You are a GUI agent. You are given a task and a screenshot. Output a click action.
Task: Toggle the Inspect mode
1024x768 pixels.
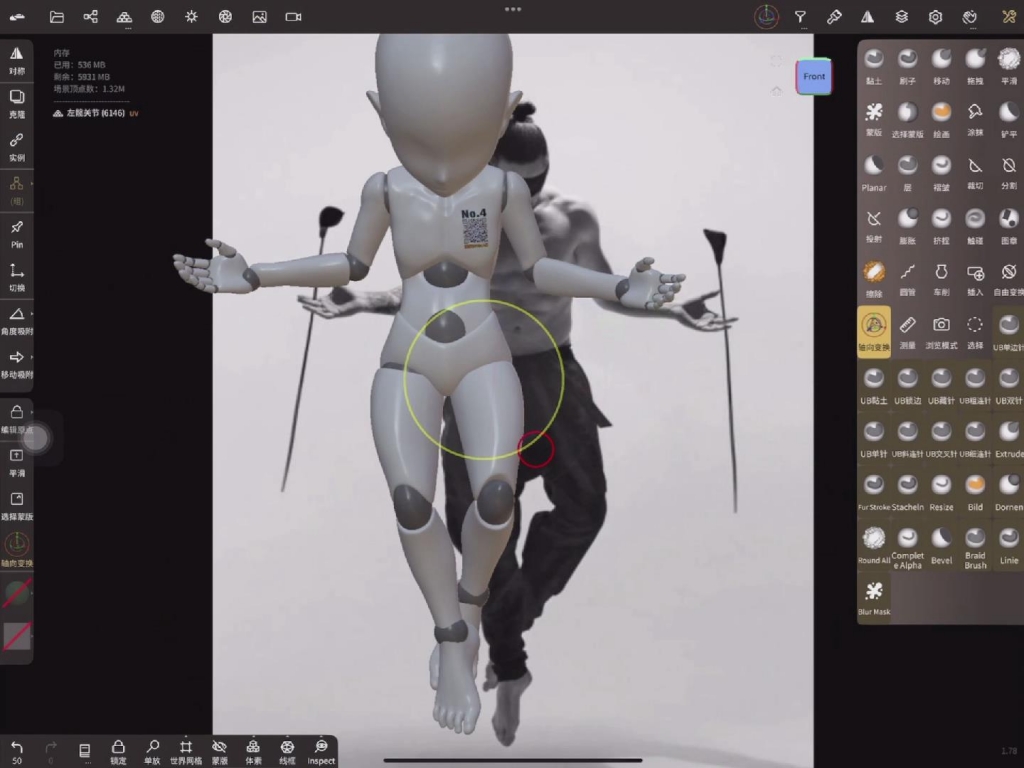(x=321, y=752)
